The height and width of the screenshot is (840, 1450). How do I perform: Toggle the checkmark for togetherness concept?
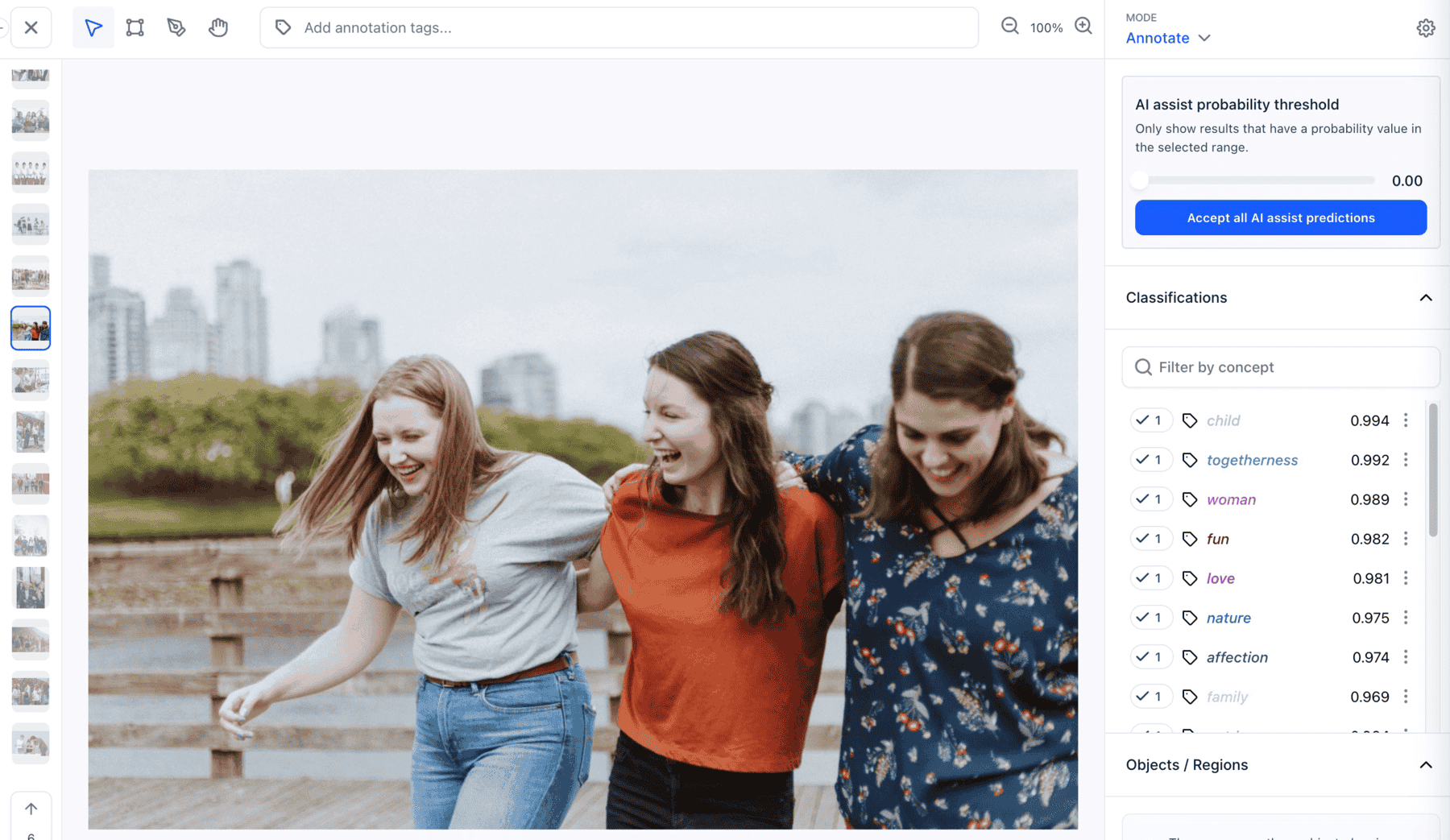click(x=1150, y=460)
